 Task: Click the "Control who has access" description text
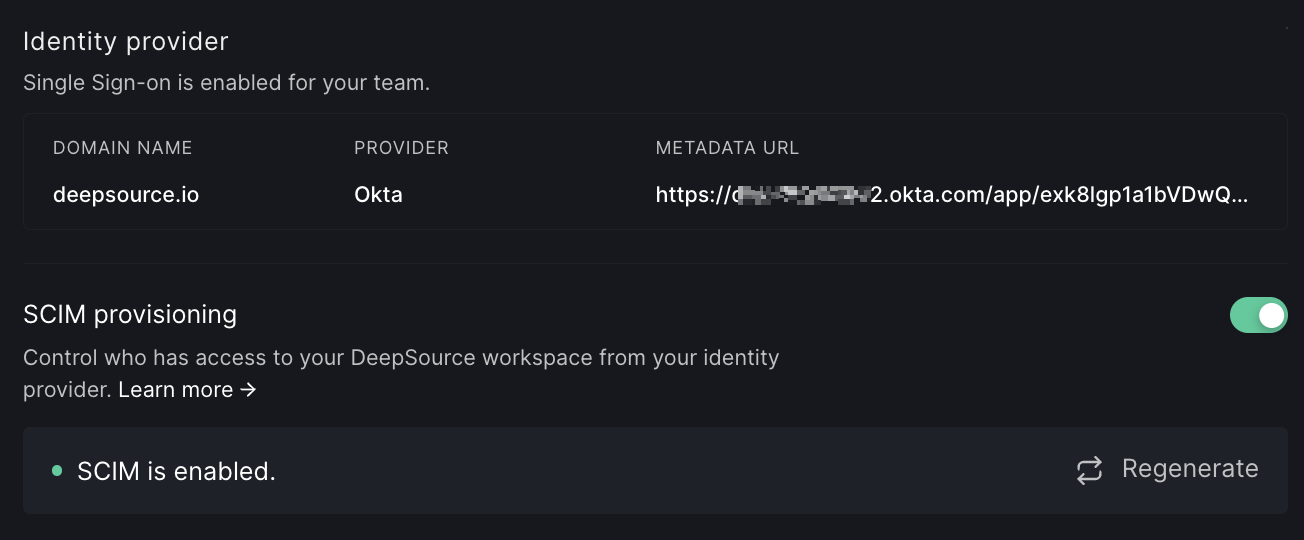(400, 358)
